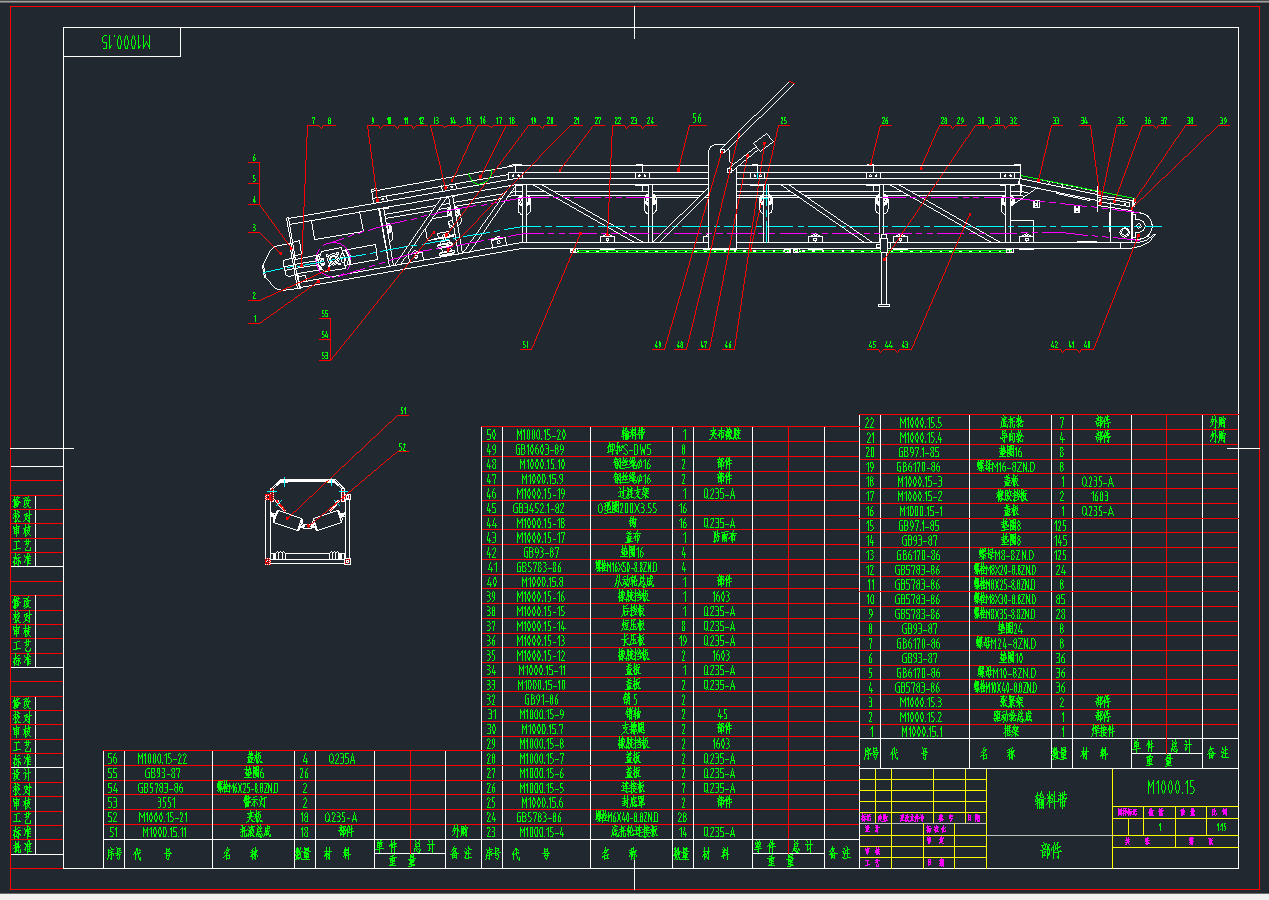Image resolution: width=1269 pixels, height=900 pixels.
Task: Select Q235A material in row 56
Action: coord(341,759)
